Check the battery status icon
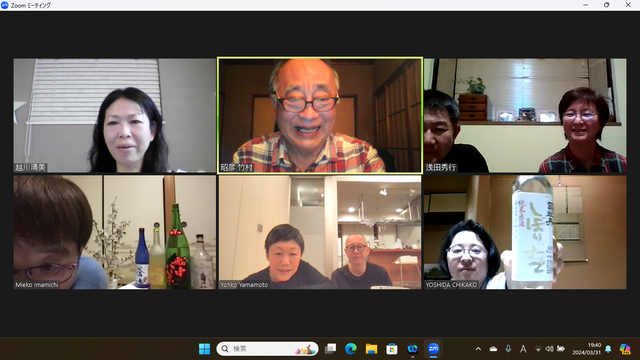This screenshot has width=640, height=360. pos(561,349)
